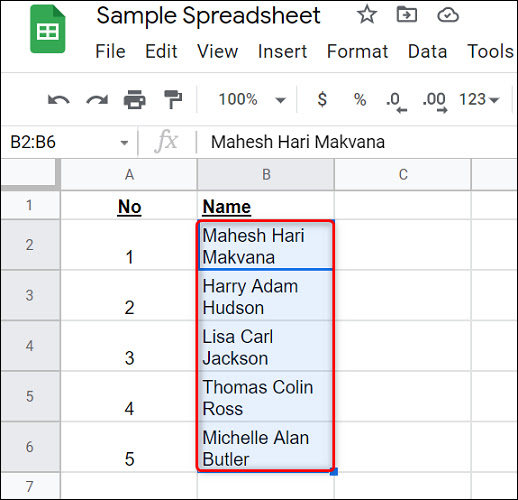Screen dimensions: 518x500
Task: Open the B2:B6 name box dropdown arrow
Action: 124,143
